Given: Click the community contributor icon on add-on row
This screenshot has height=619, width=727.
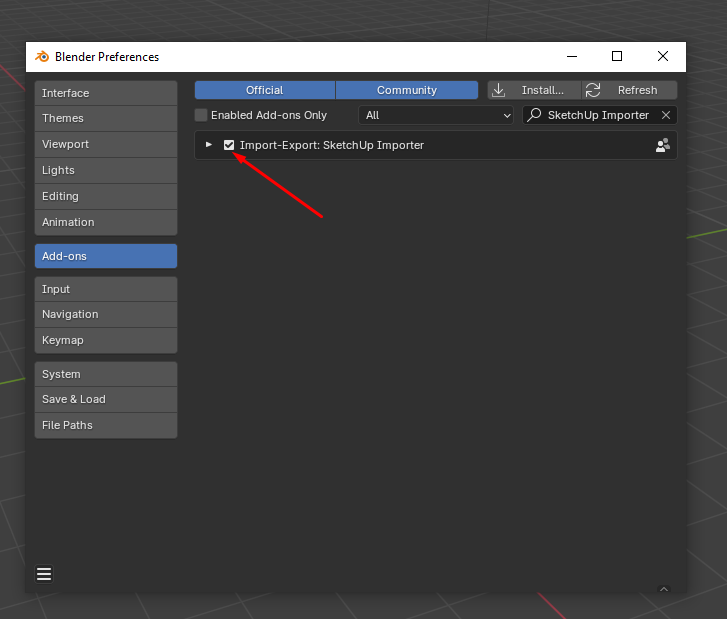Looking at the screenshot, I should pyautogui.click(x=662, y=145).
